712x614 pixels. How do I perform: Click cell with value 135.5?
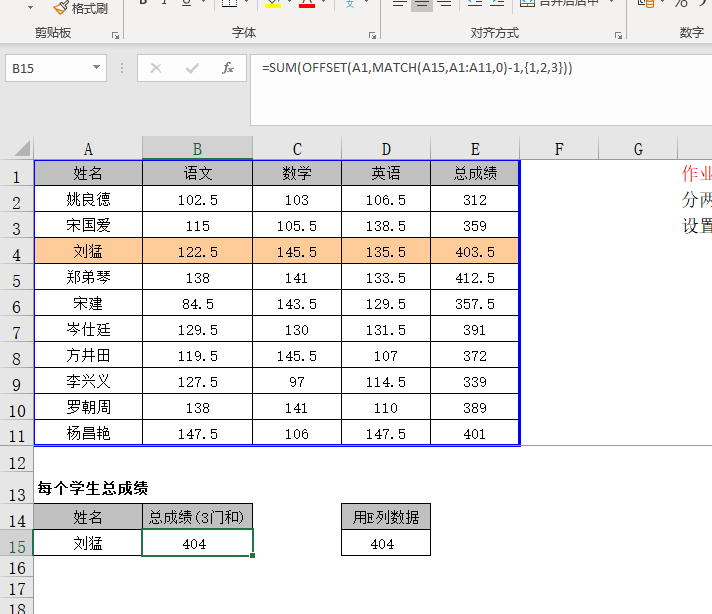point(386,252)
